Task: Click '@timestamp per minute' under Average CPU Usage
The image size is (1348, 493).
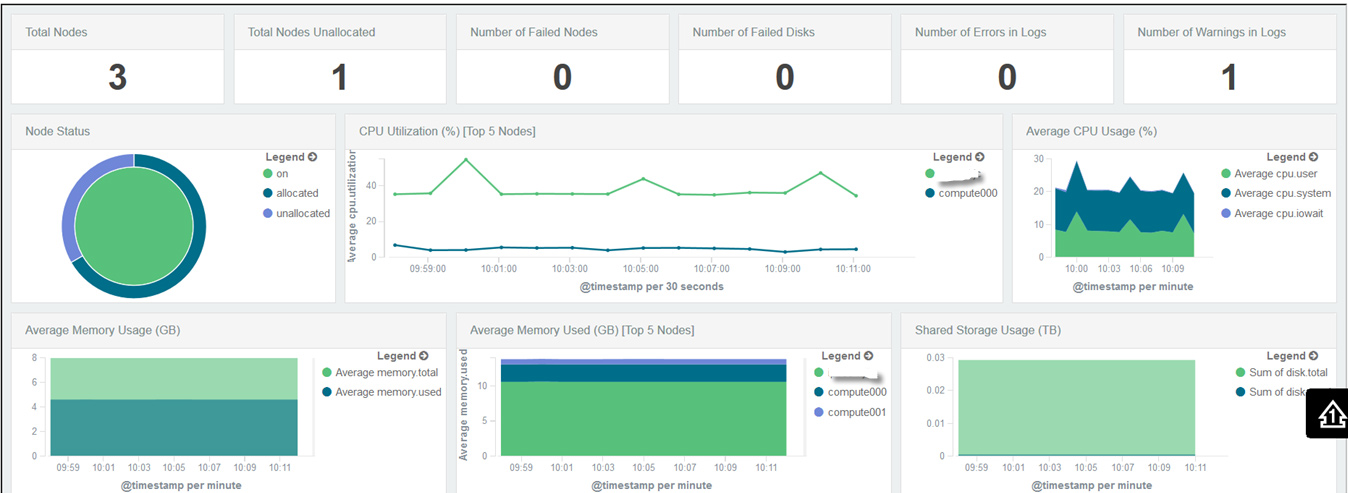Action: point(1133,286)
